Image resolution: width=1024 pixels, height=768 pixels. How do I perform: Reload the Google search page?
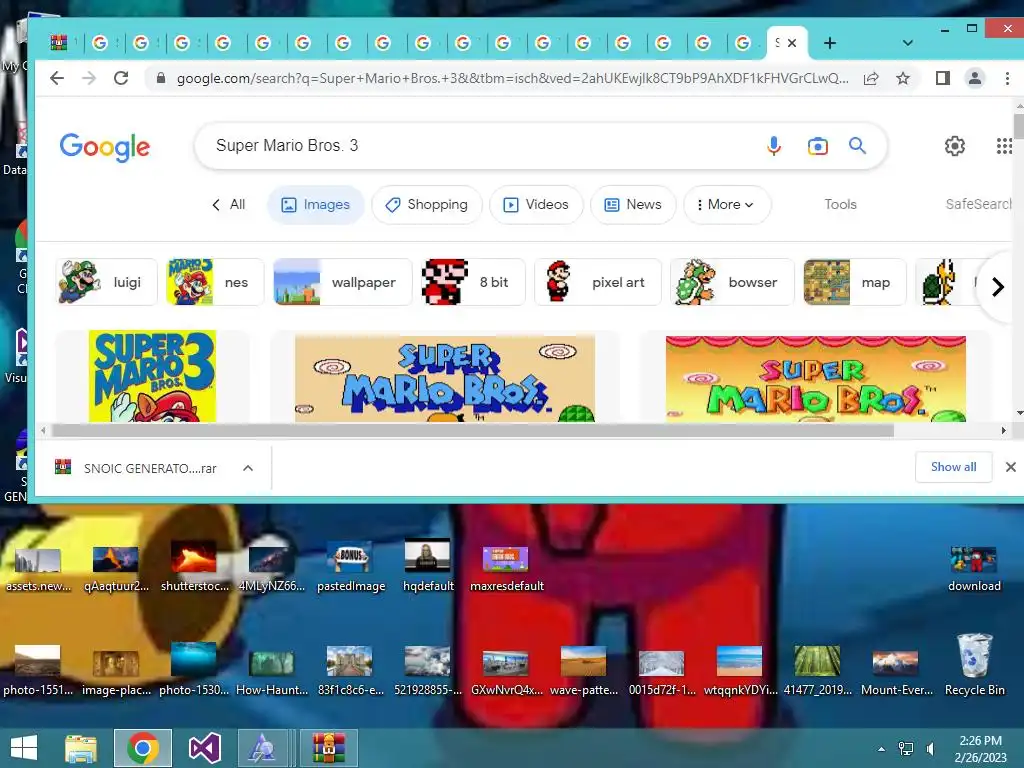click(121, 78)
